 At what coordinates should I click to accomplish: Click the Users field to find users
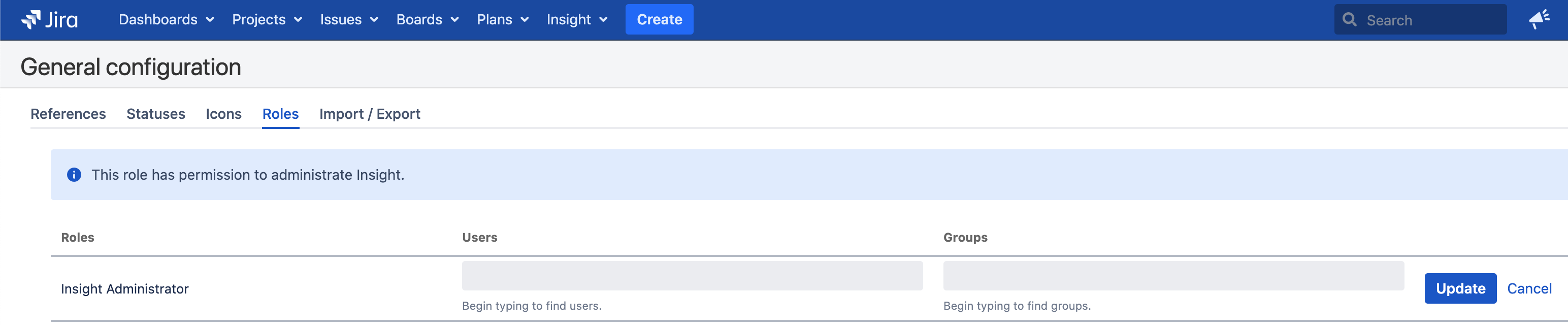[693, 276]
